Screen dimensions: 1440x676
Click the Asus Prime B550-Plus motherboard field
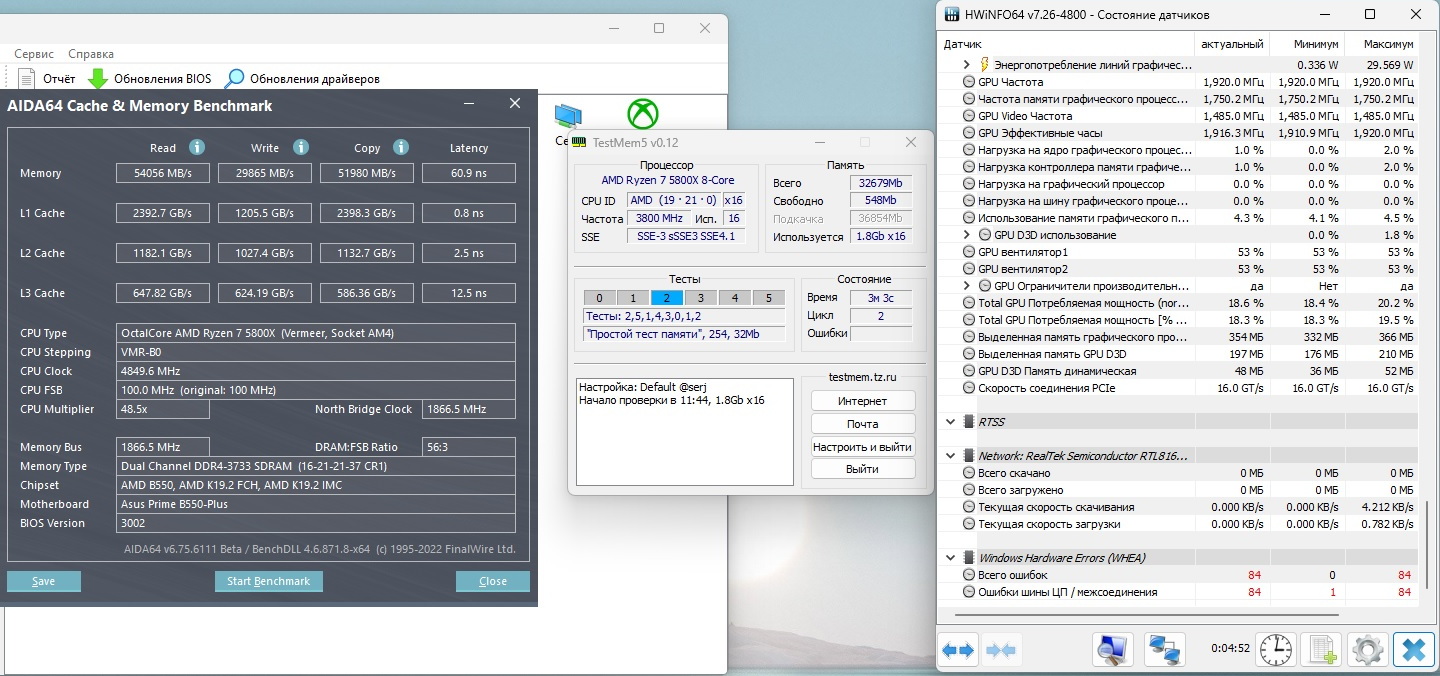click(x=317, y=504)
